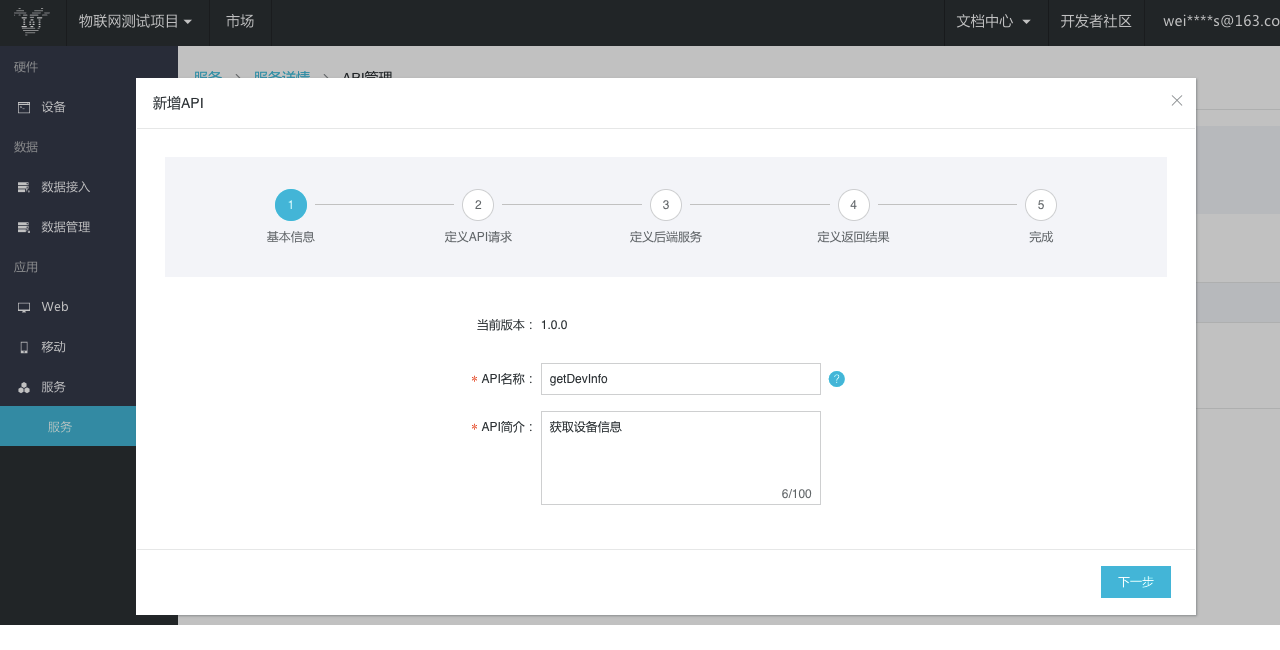Open the wei****s@163 account menu
Screen dimensions: 1280x650
click(1221, 22)
